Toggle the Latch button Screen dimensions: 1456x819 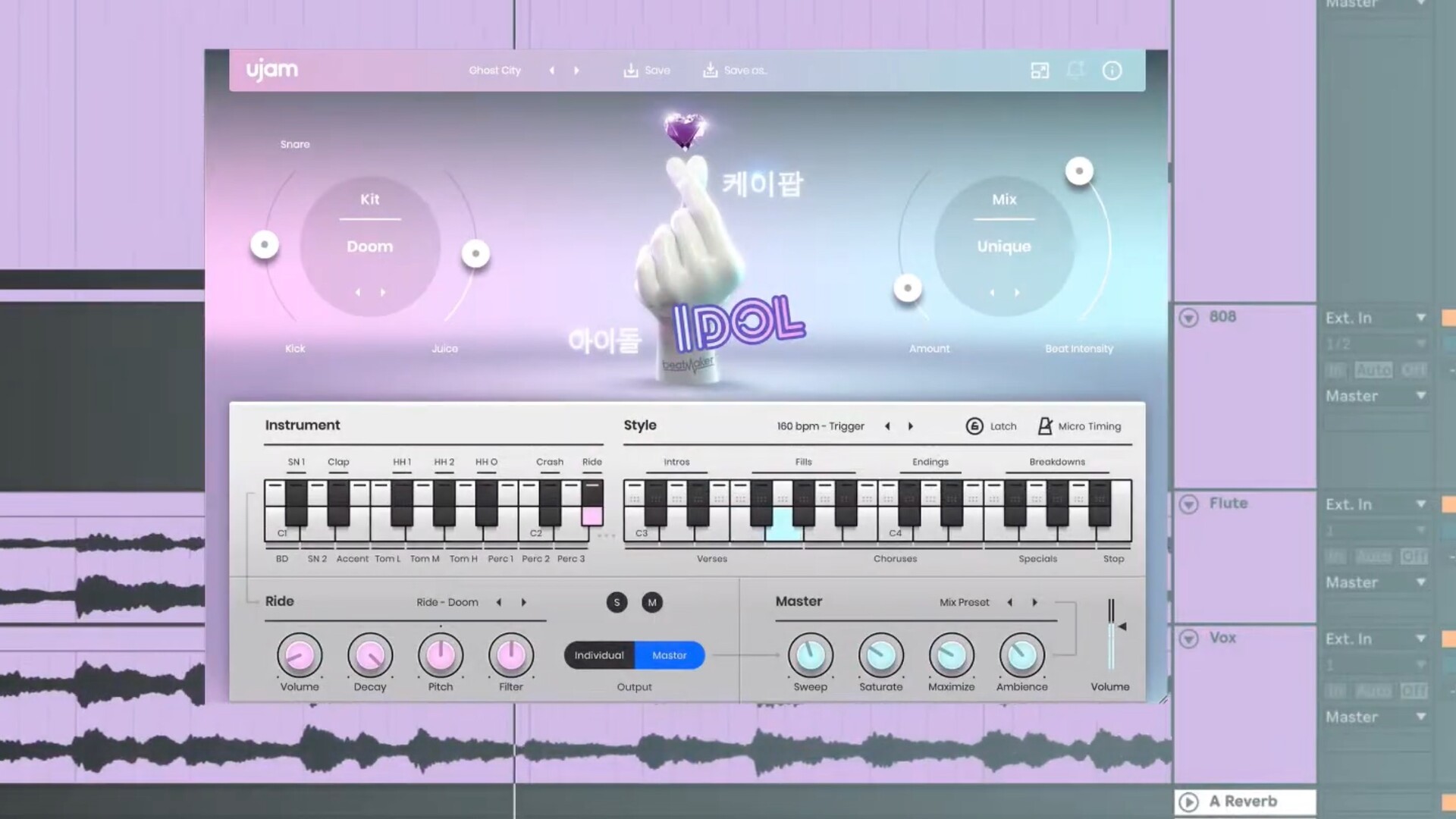pyautogui.click(x=974, y=426)
